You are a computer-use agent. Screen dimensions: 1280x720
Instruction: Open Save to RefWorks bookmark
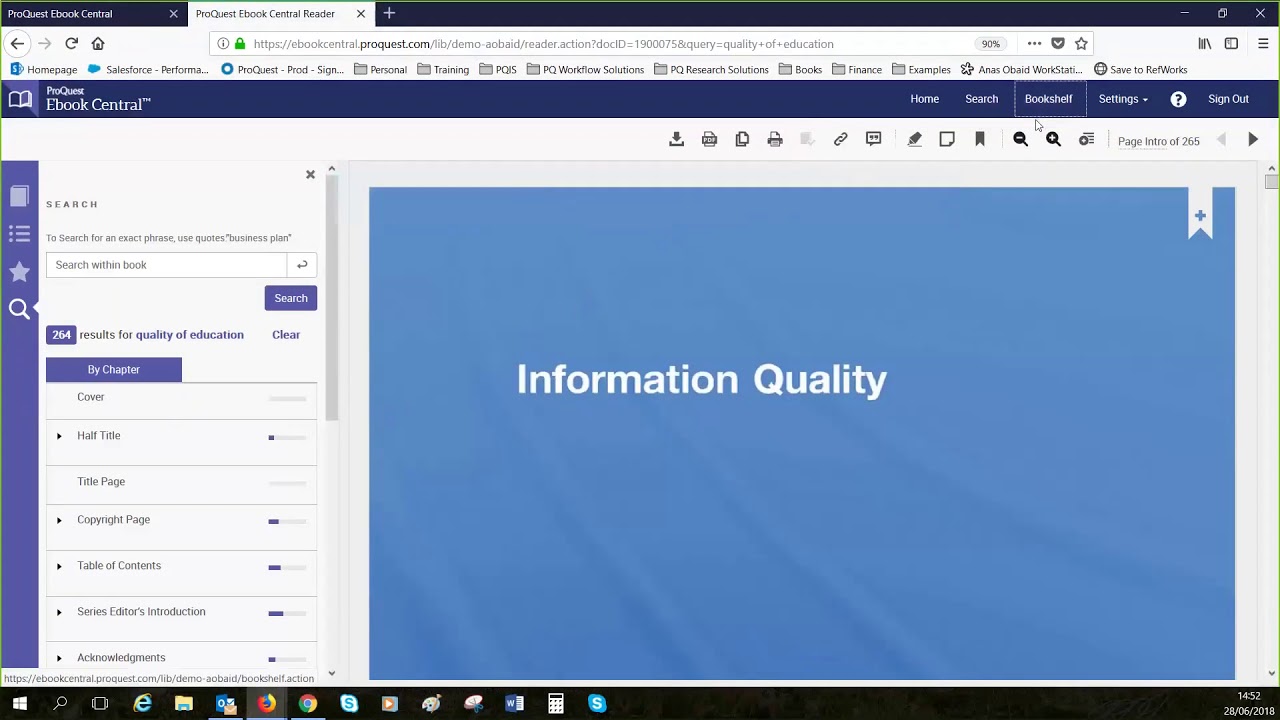[x=1141, y=70]
